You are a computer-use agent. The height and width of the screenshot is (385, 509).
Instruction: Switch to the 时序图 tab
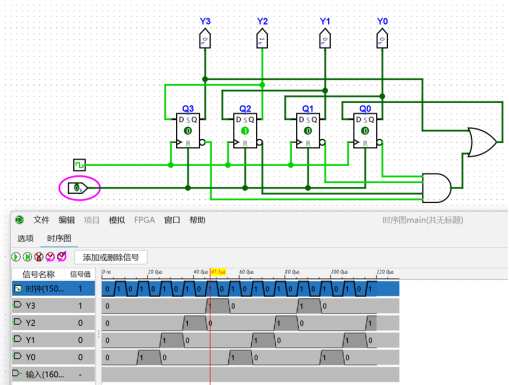pos(59,238)
